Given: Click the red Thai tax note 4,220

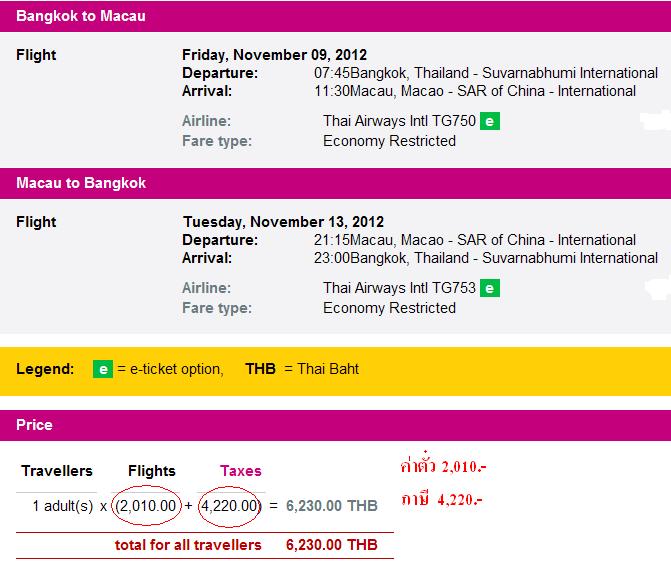Looking at the screenshot, I should coord(442,499).
